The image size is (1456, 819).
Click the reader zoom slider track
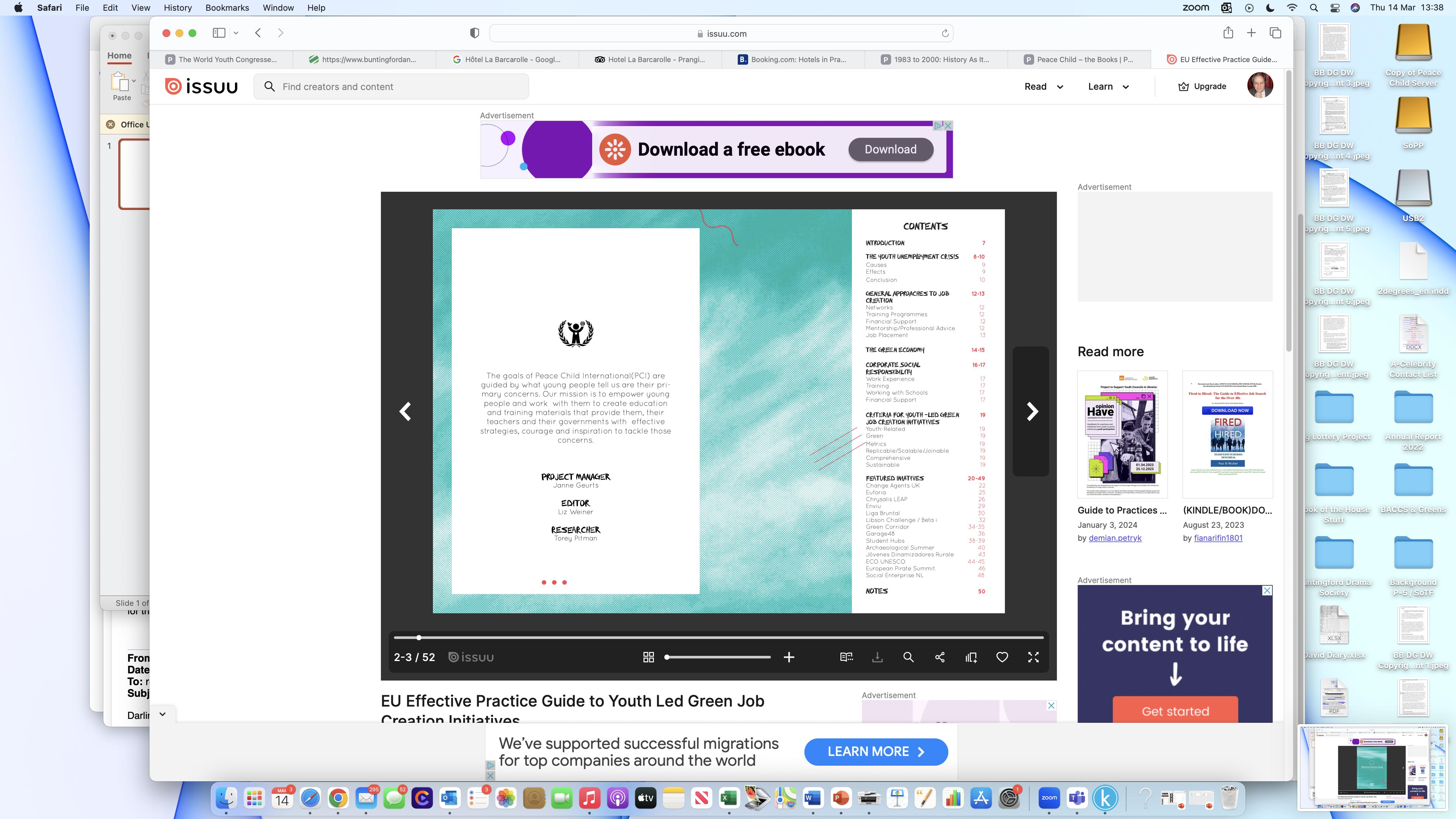click(718, 657)
